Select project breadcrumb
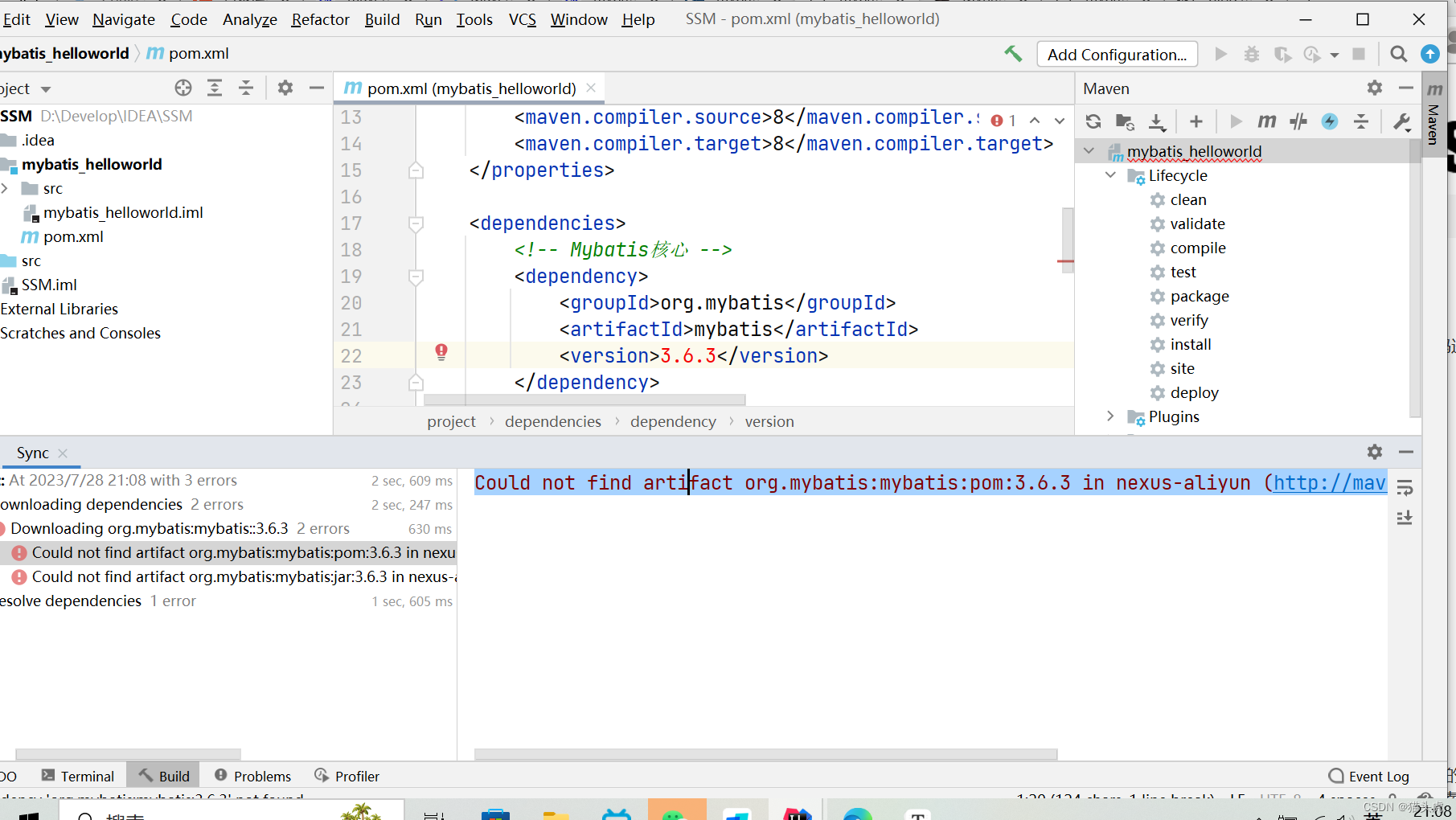This screenshot has height=820, width=1456. [452, 421]
